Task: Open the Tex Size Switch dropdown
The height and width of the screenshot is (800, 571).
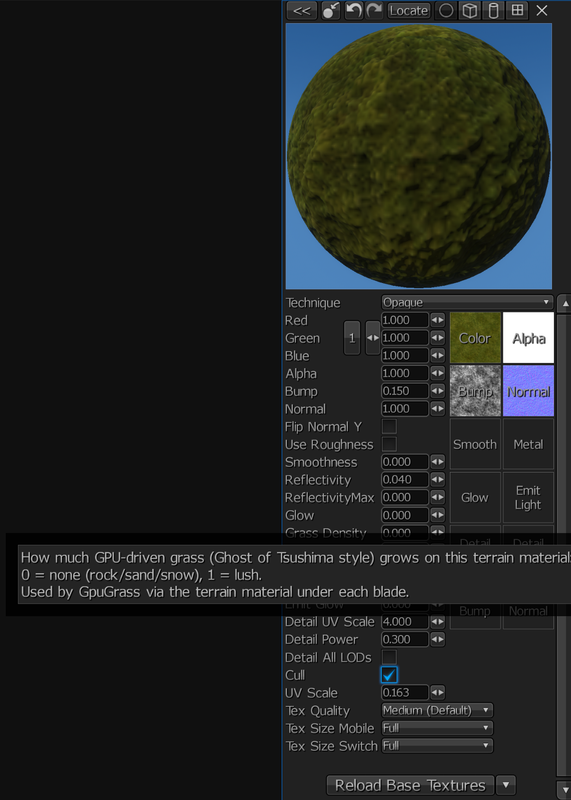Action: [437, 746]
